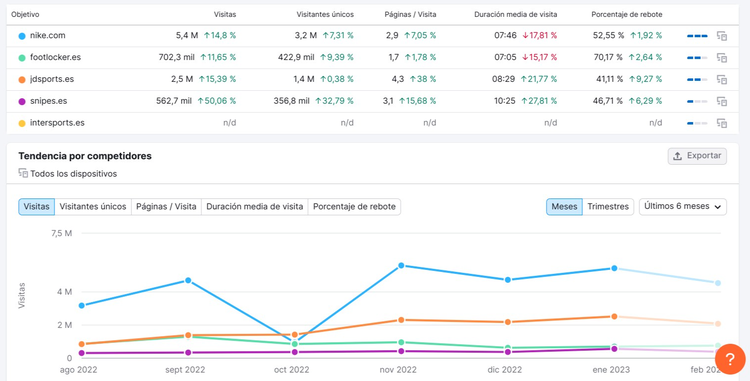Switch chart to Visitantes únicos tab
The image size is (750, 381).
pos(93,207)
